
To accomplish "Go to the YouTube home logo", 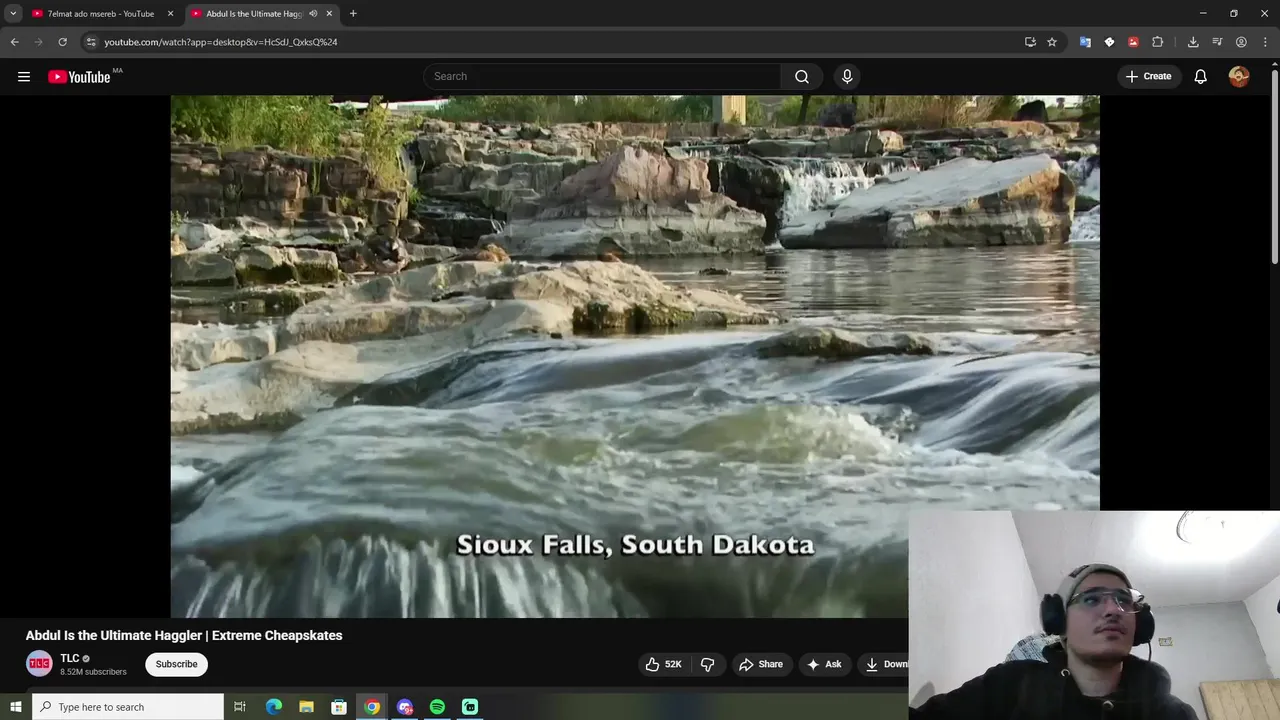I will point(79,77).
